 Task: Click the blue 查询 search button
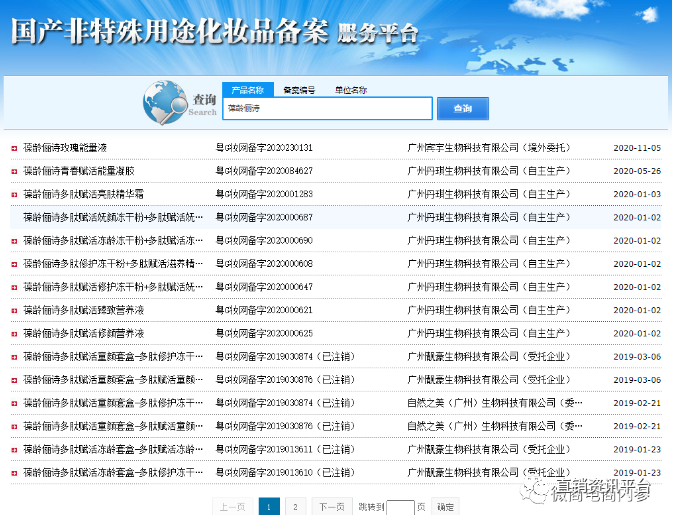click(463, 109)
